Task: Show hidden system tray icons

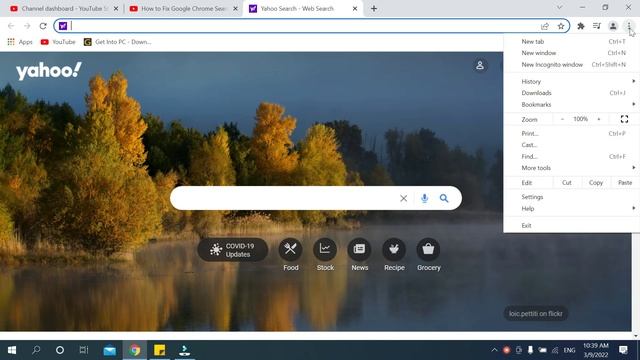Action: [494, 350]
